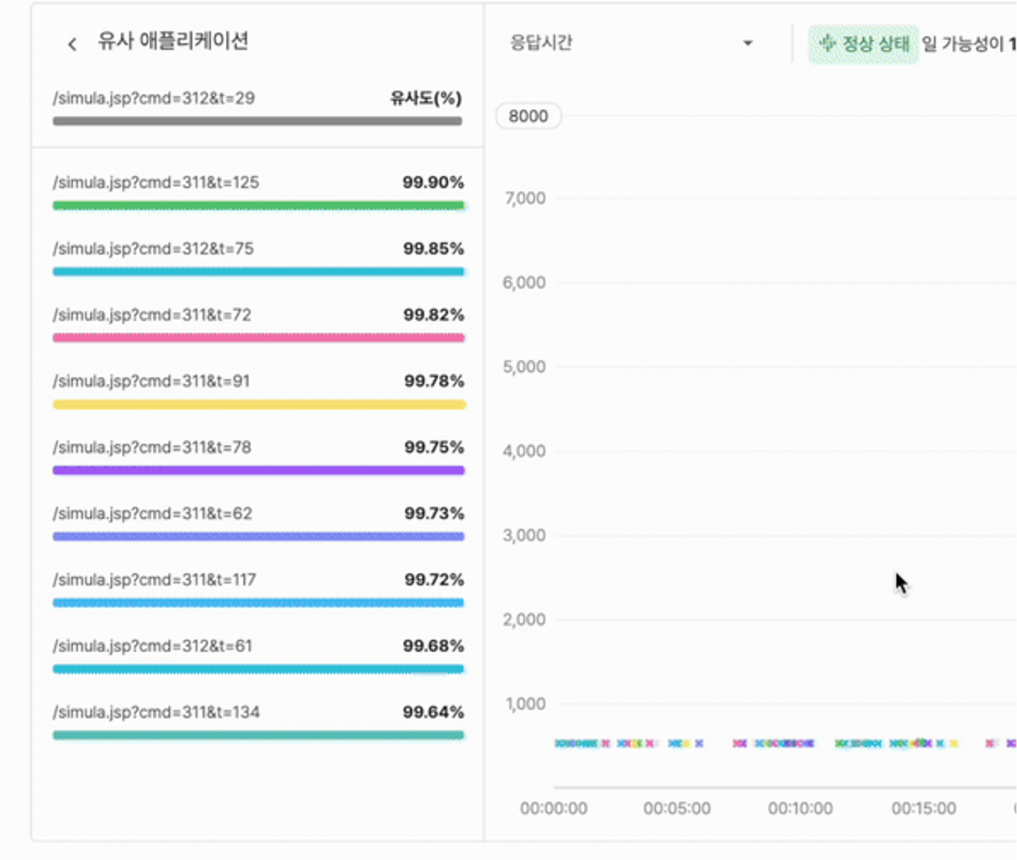Select /simula.jsp?cmd=311&t=125 application
Screen dimensions: 1017x860
(156, 183)
